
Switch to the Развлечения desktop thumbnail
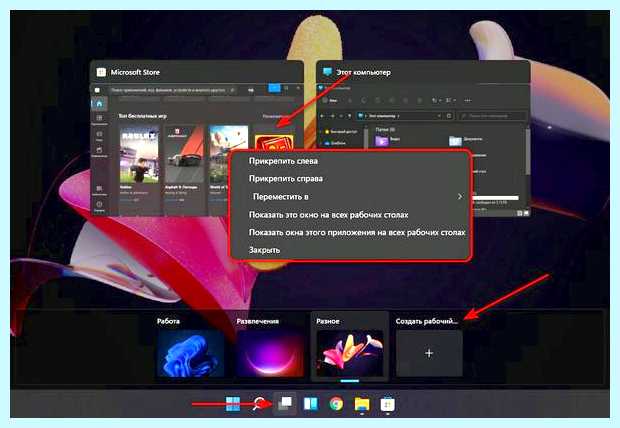pos(270,353)
